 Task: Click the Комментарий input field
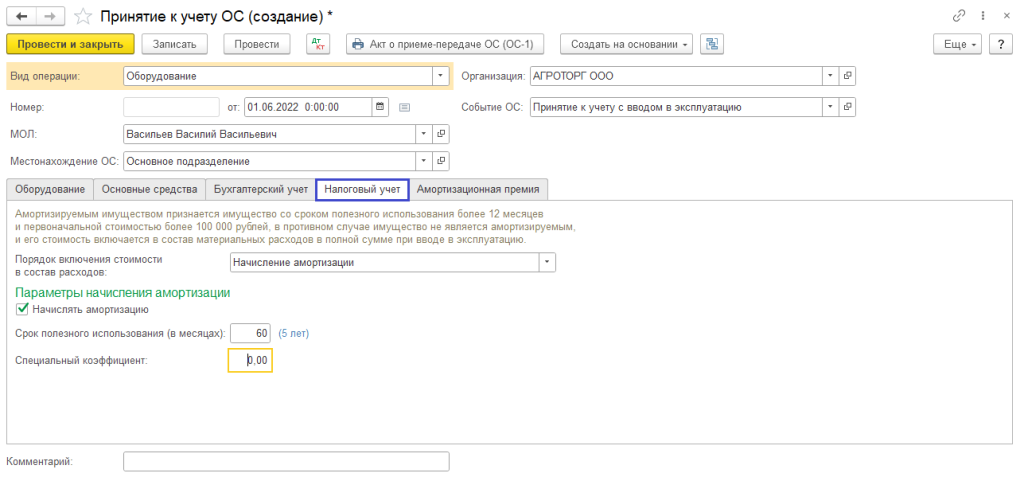pos(286,461)
